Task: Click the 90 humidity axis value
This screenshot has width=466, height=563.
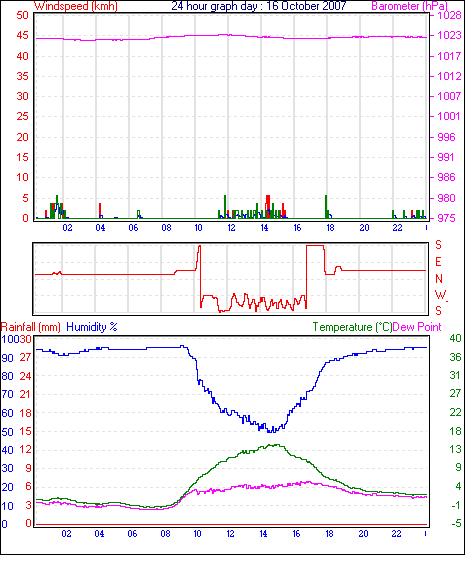Action: (x=7, y=358)
